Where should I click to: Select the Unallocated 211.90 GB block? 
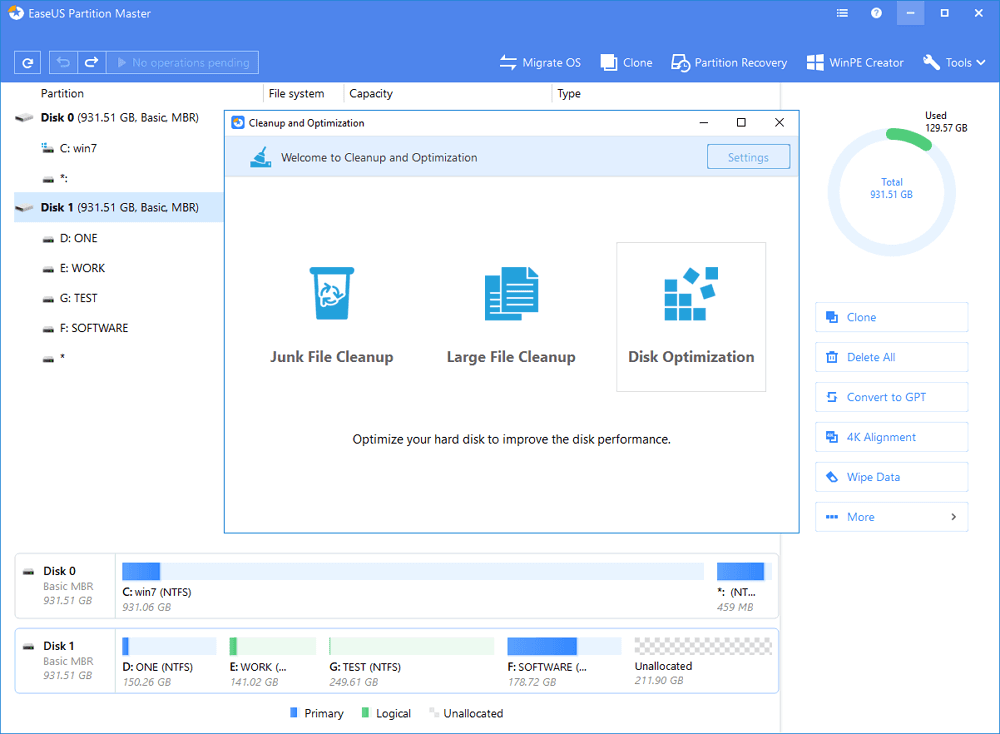pos(703,662)
